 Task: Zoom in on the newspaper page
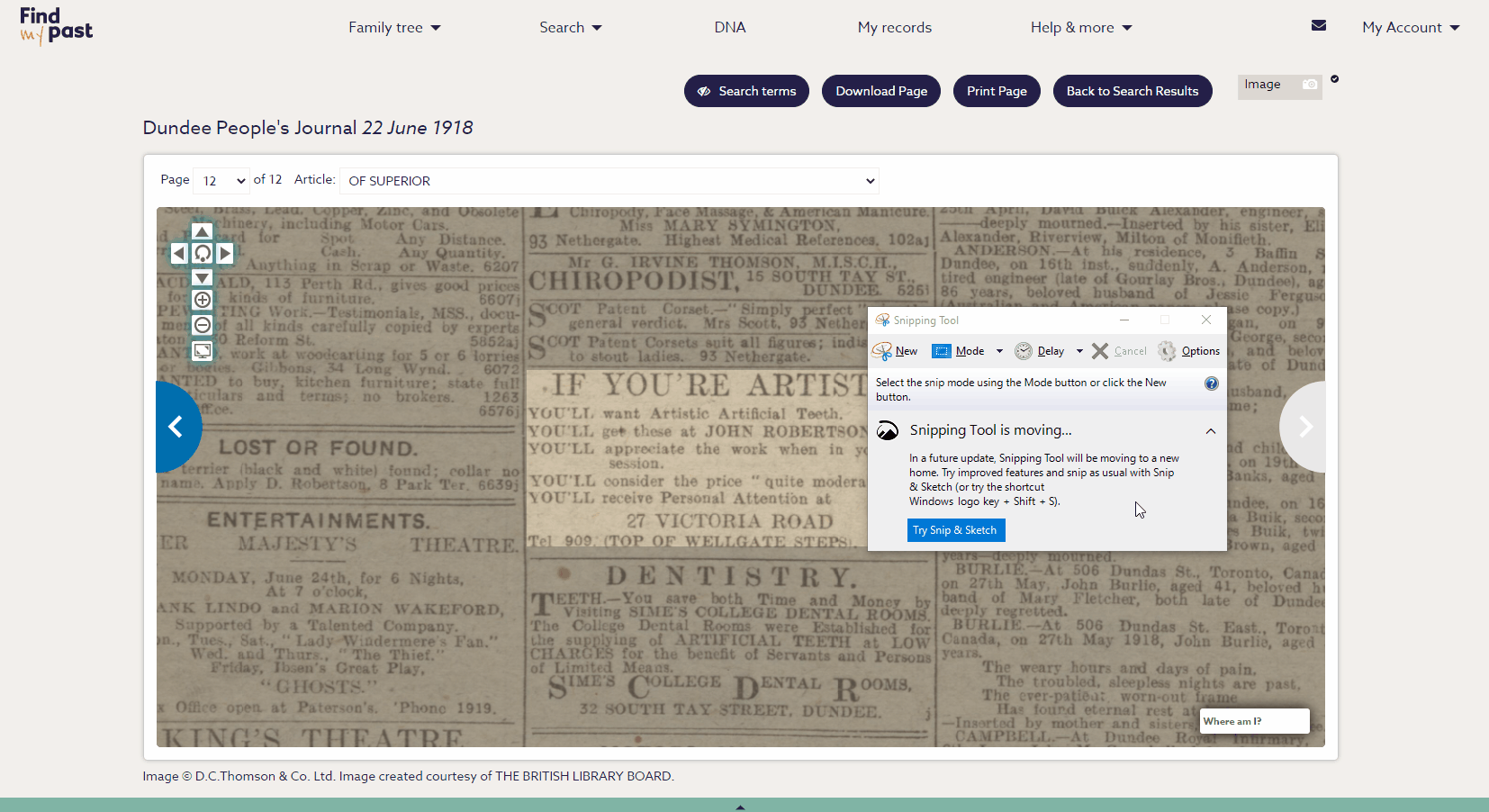(x=203, y=300)
